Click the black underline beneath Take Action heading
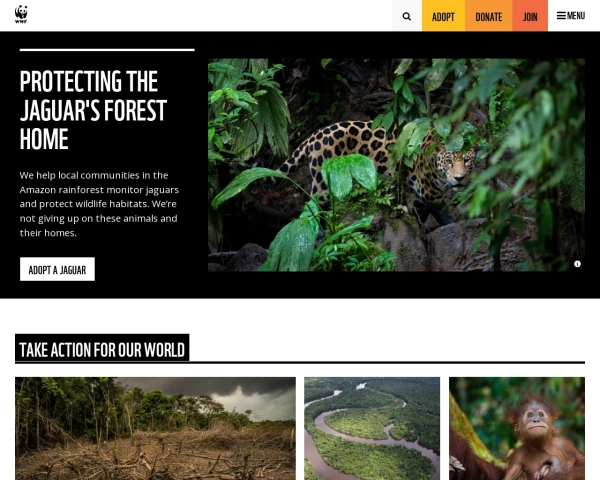This screenshot has width=600, height=480. tap(300, 362)
